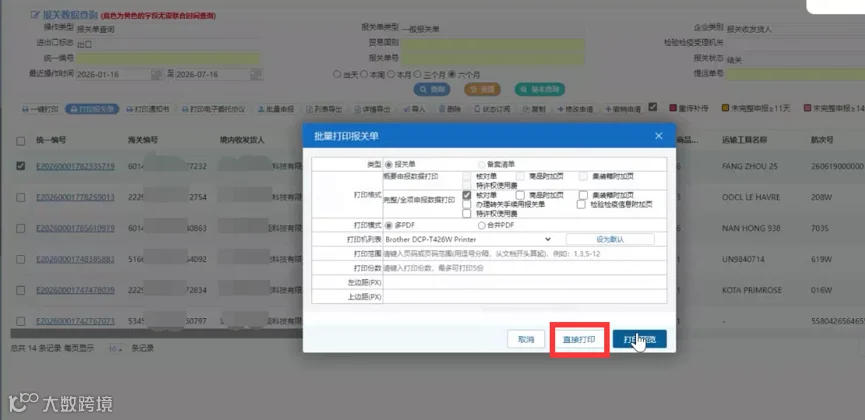The height and width of the screenshot is (420, 865).
Task: Click the 直接打印 button
Action: (579, 339)
